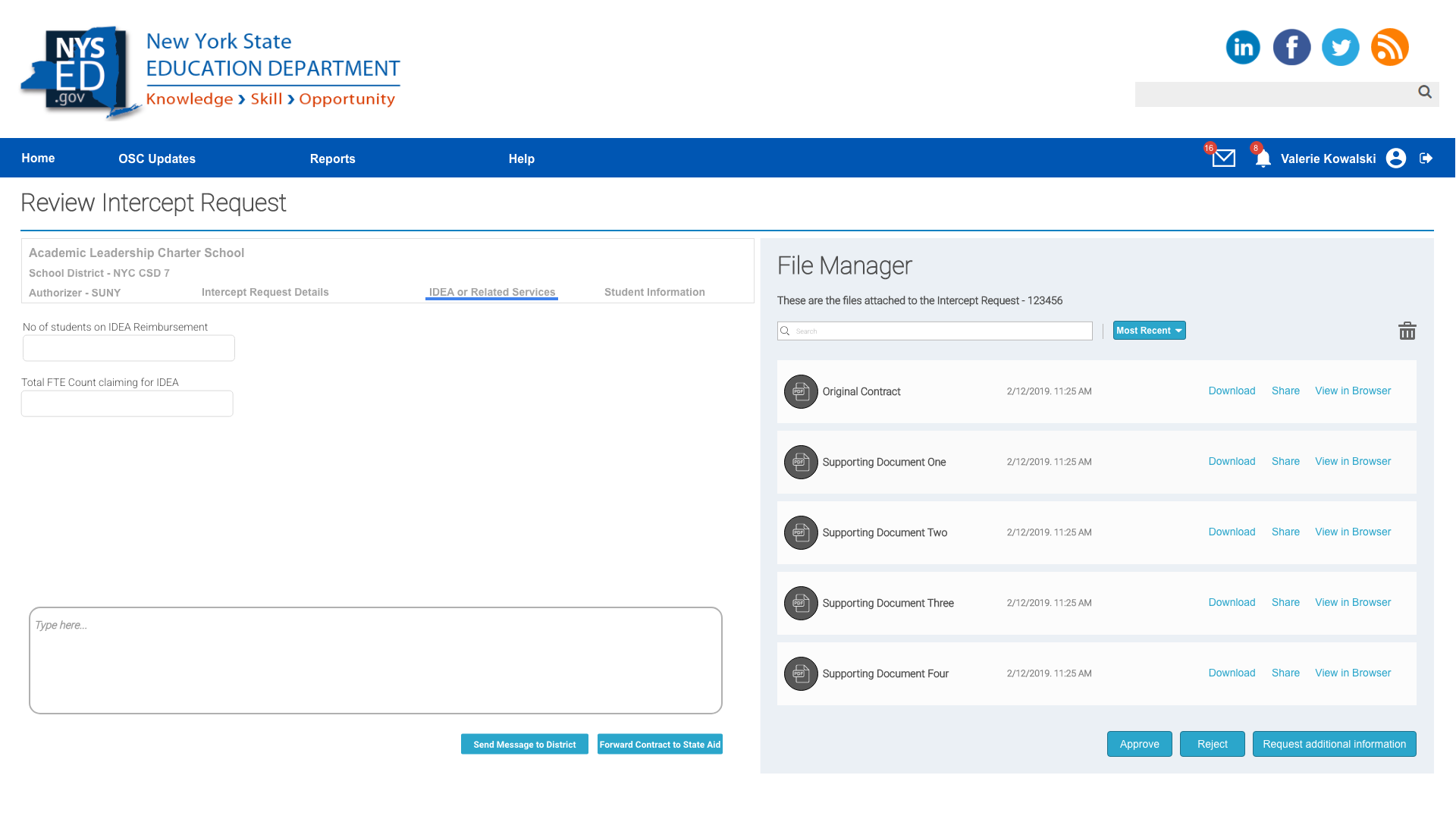Switch to Intercept Request Details tab
The image size is (1456, 819).
click(x=265, y=292)
